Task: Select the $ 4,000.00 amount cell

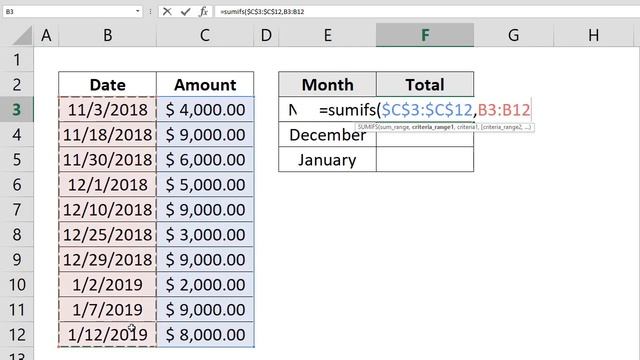Action: pos(205,109)
